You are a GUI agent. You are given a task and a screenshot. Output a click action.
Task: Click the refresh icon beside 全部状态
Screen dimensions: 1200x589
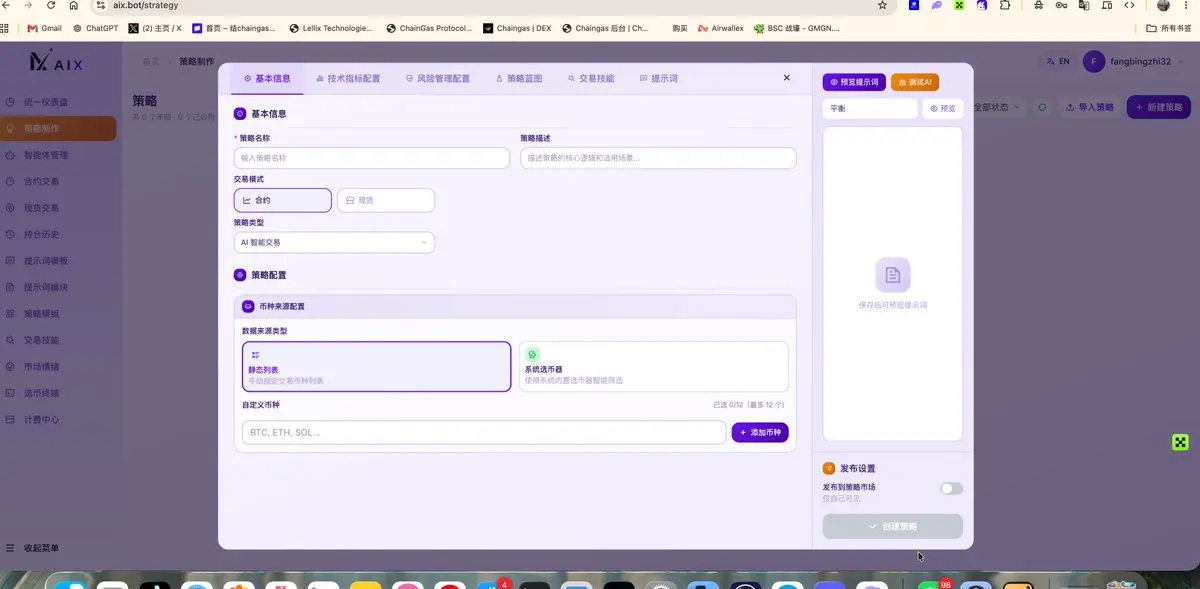(x=1042, y=107)
